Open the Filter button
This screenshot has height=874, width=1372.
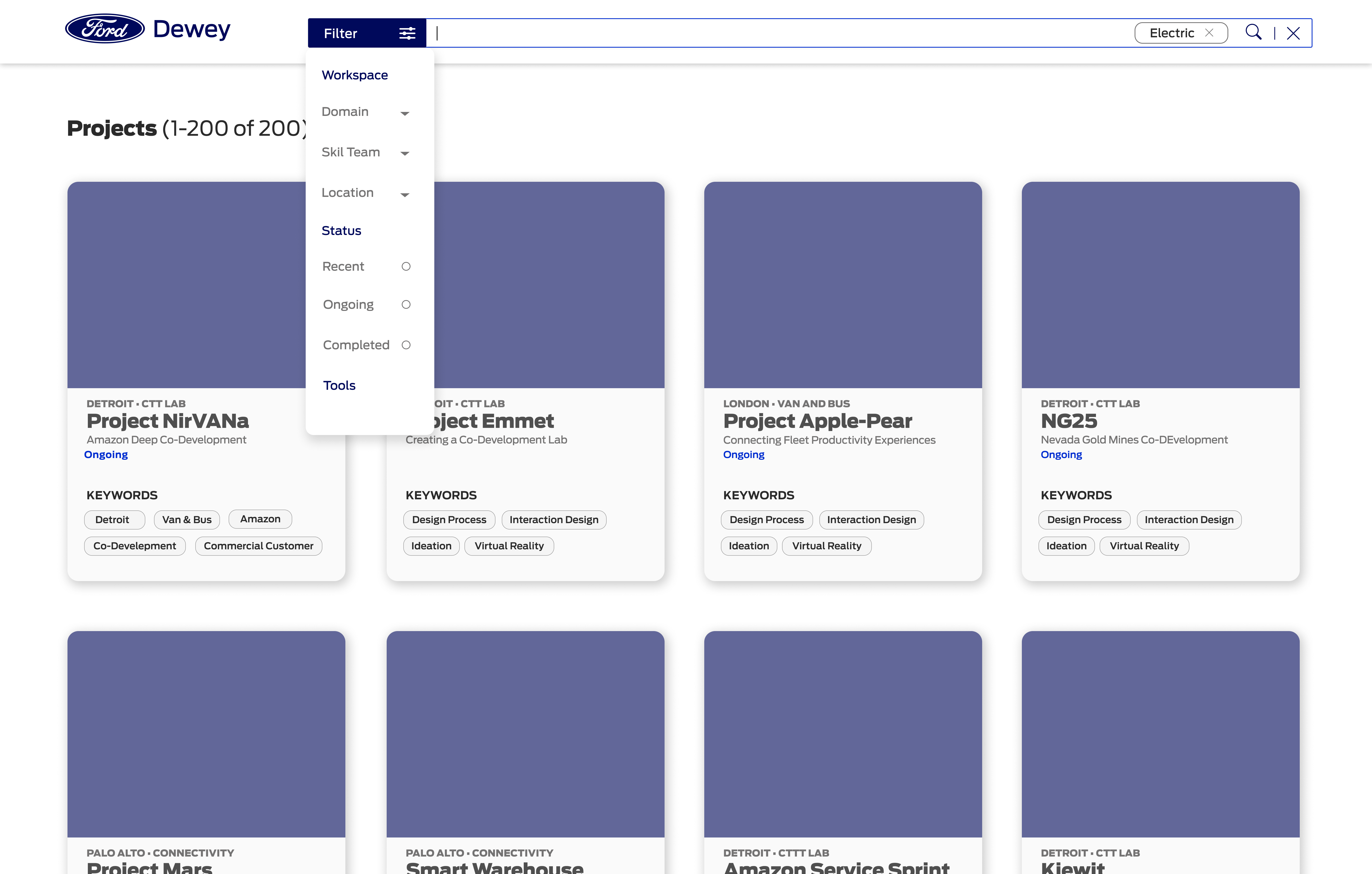click(367, 33)
